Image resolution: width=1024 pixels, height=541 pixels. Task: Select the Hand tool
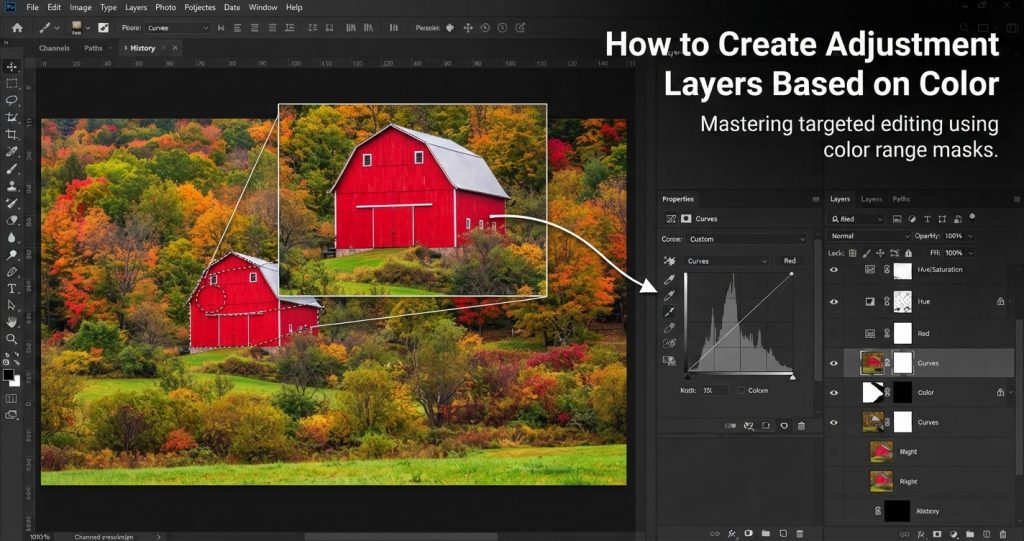pyautogui.click(x=11, y=321)
